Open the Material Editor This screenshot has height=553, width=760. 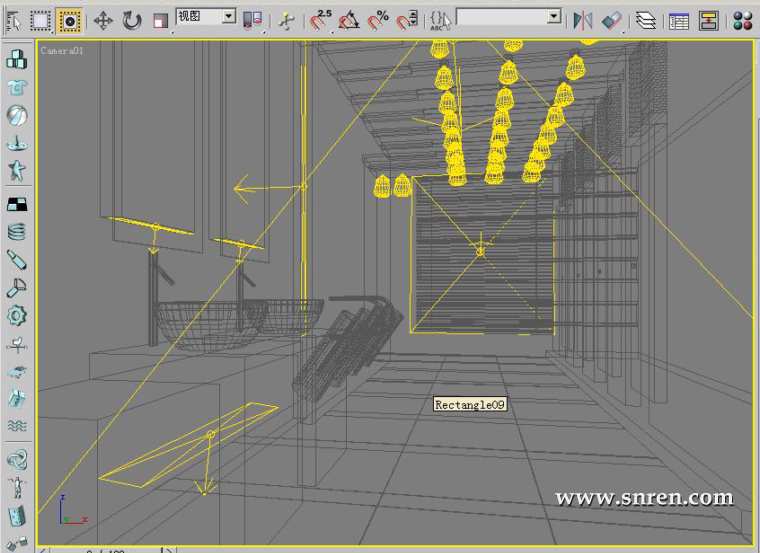coord(742,21)
